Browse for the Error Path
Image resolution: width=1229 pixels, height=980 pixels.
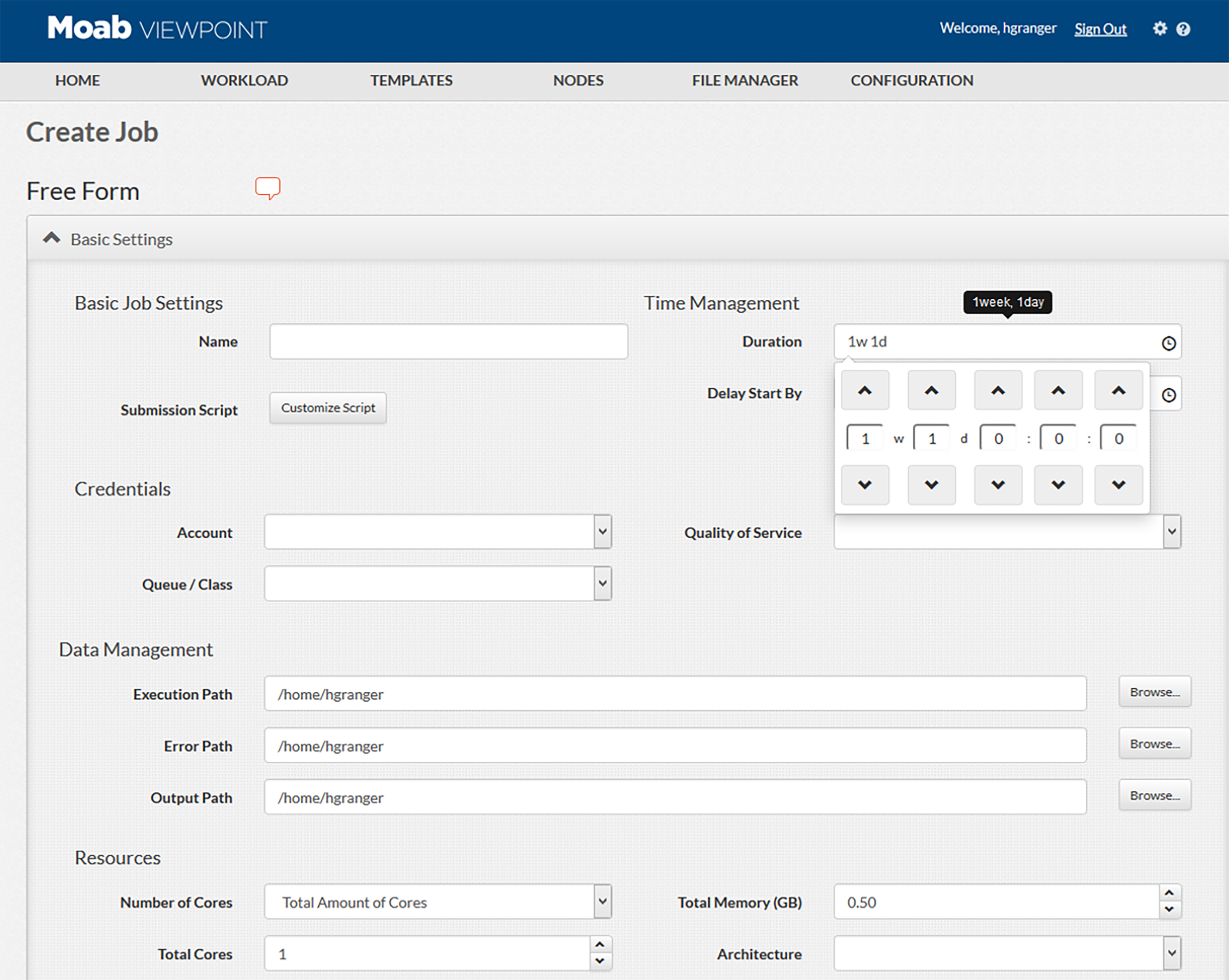click(x=1155, y=743)
